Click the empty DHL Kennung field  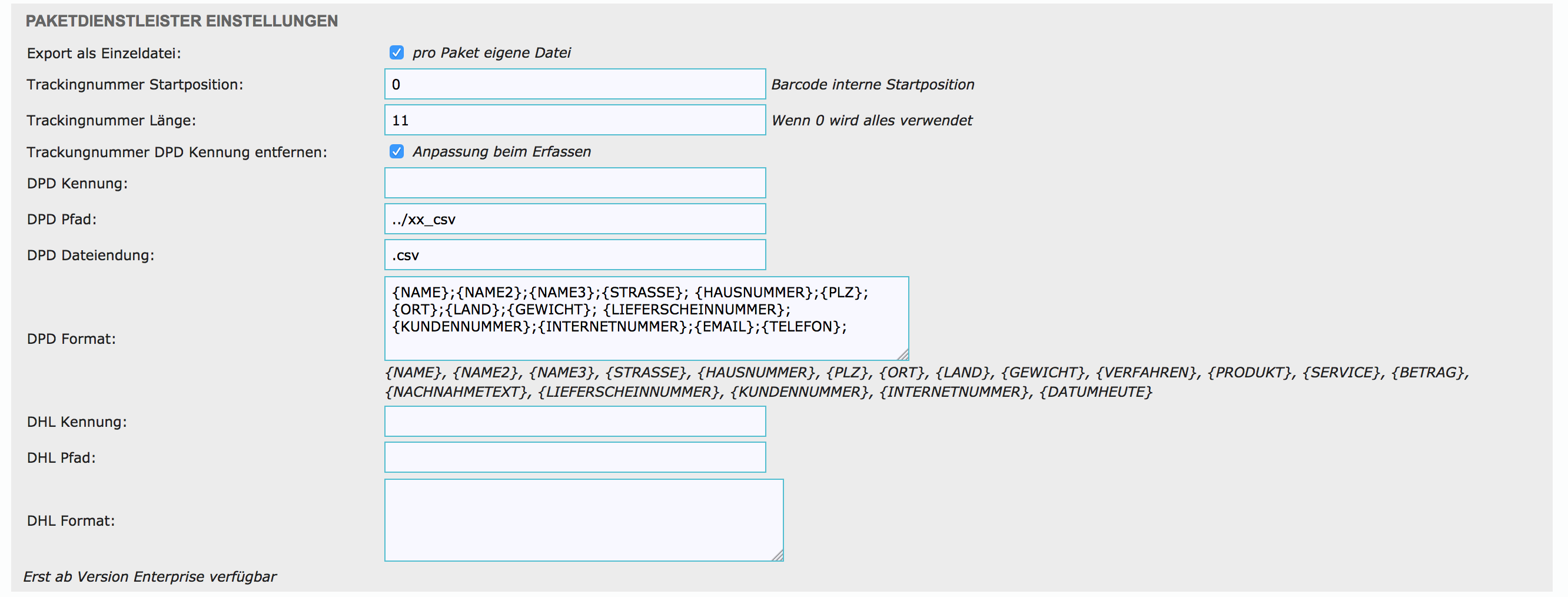pos(574,422)
